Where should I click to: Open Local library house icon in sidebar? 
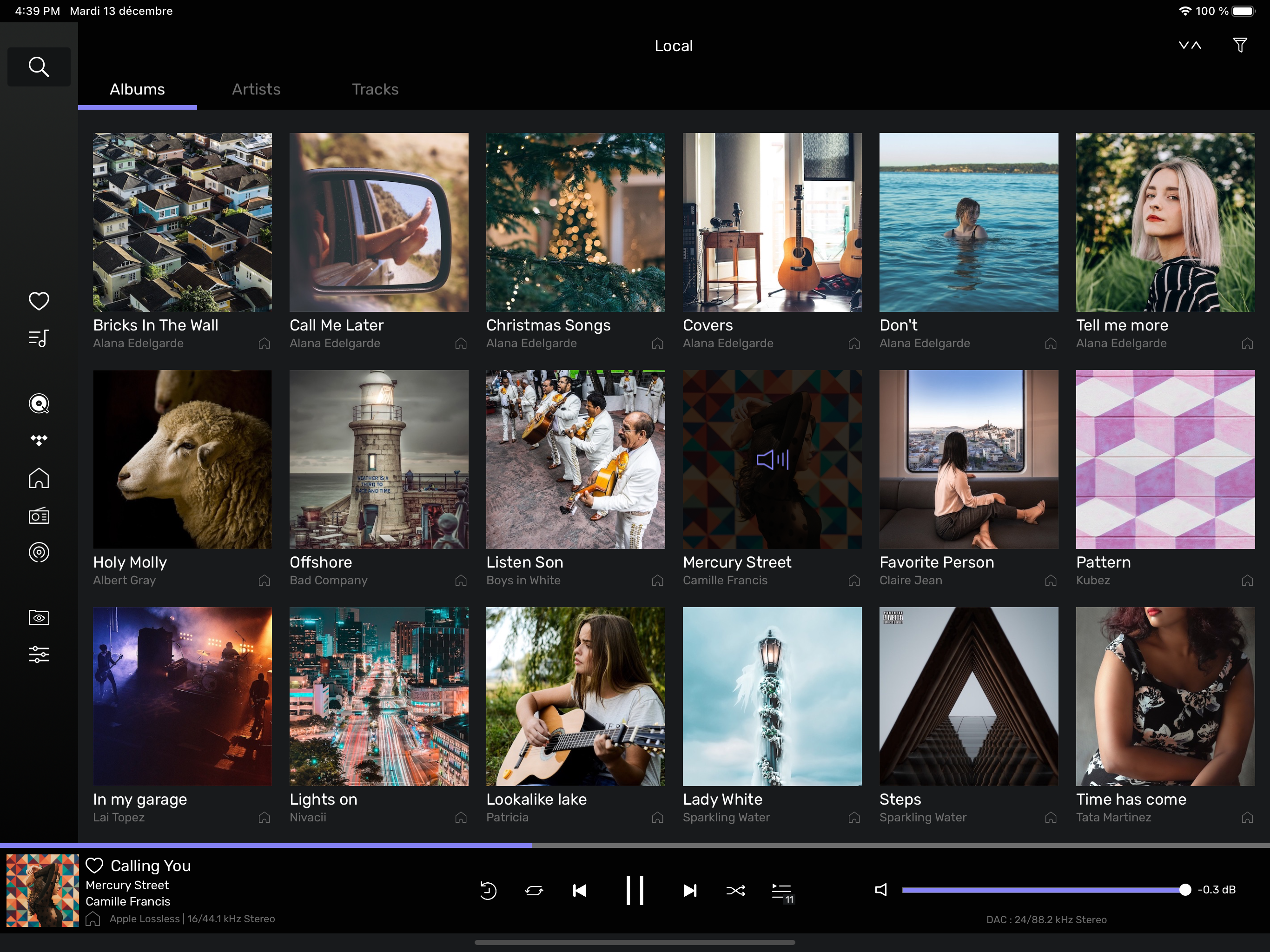tap(39, 478)
